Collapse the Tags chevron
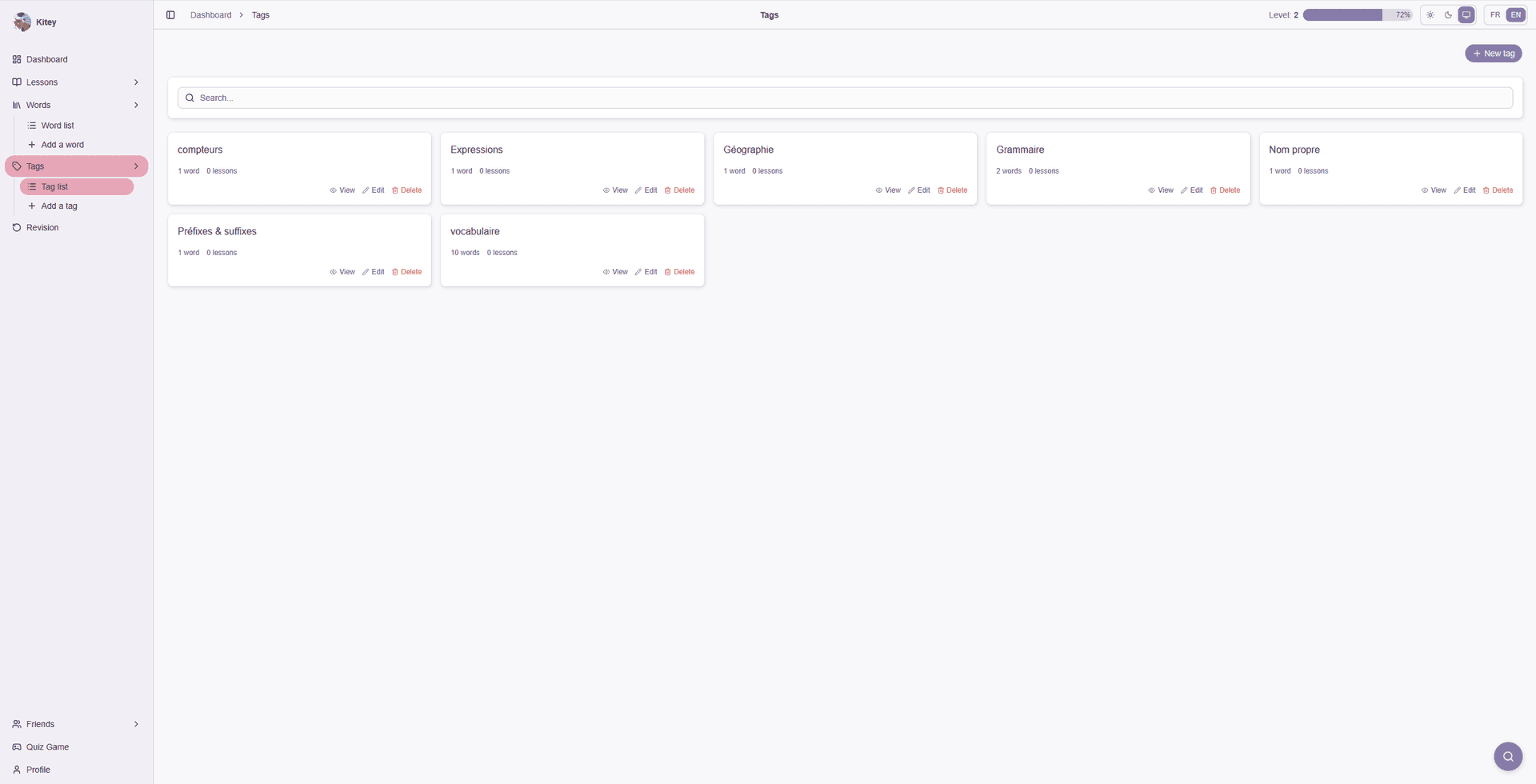The height and width of the screenshot is (784, 1536). click(136, 166)
